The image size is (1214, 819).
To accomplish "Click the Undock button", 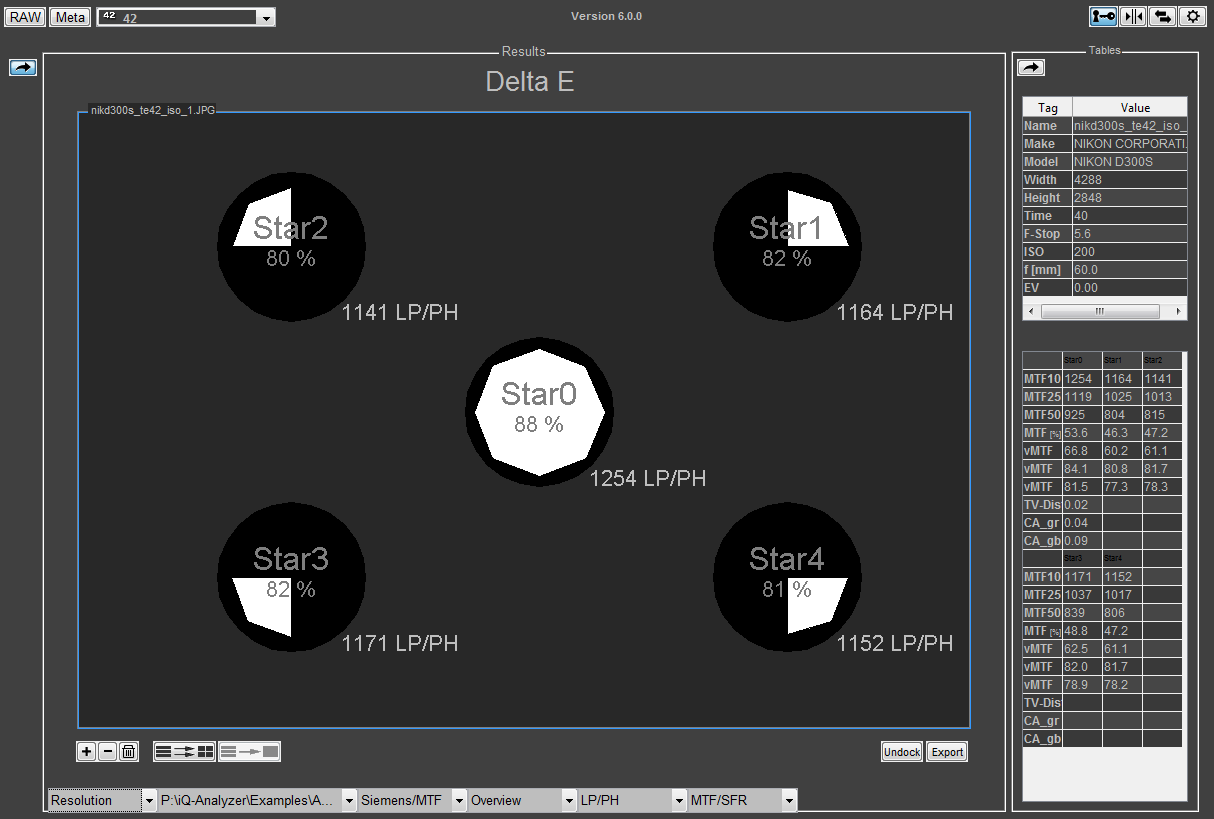I will pos(902,752).
